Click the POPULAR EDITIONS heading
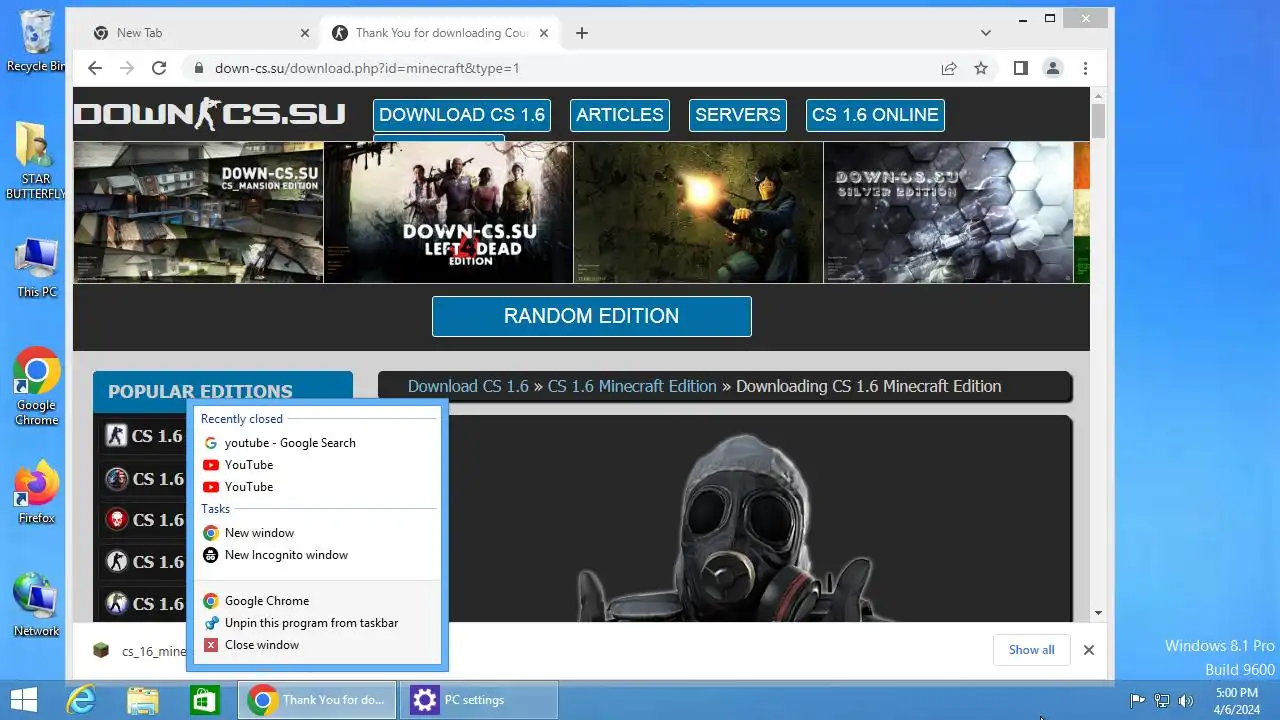 pos(200,392)
